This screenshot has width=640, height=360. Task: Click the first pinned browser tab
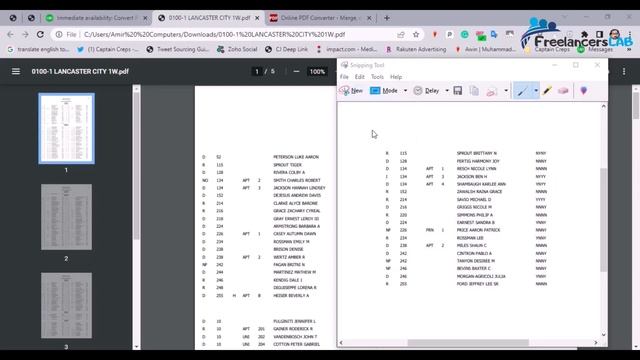[x=13, y=18]
